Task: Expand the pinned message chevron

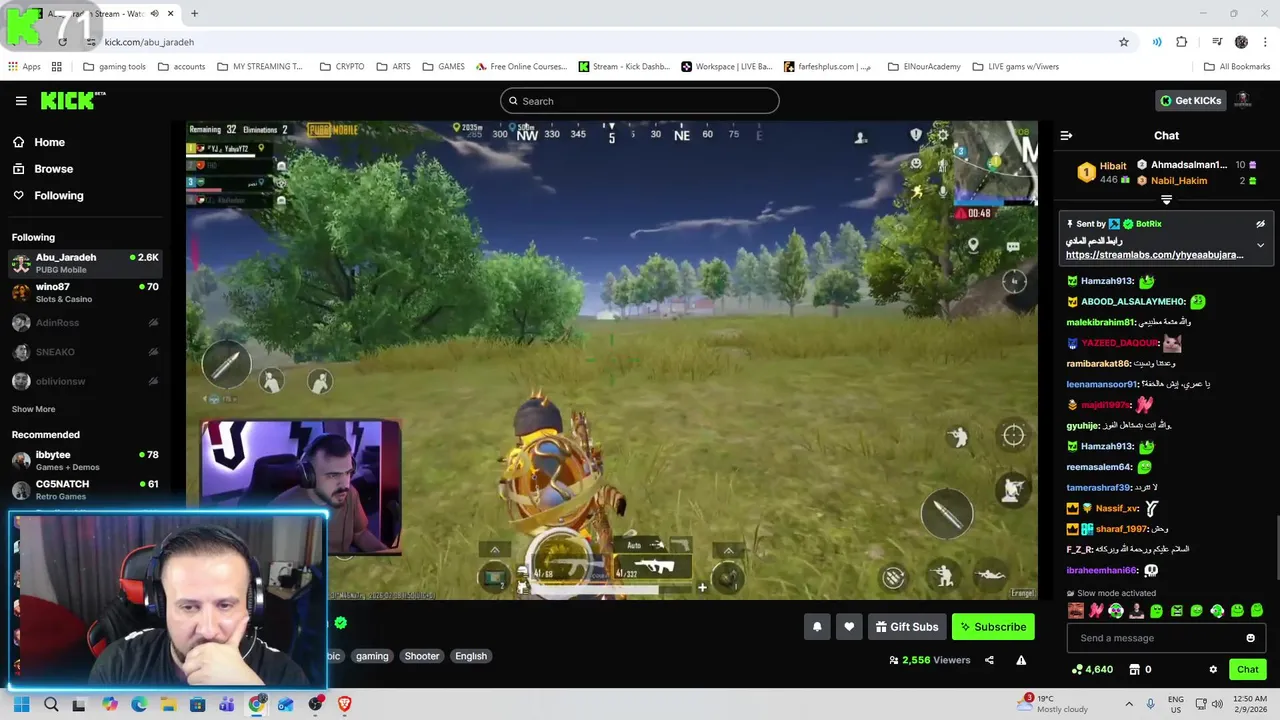Action: click(1260, 245)
